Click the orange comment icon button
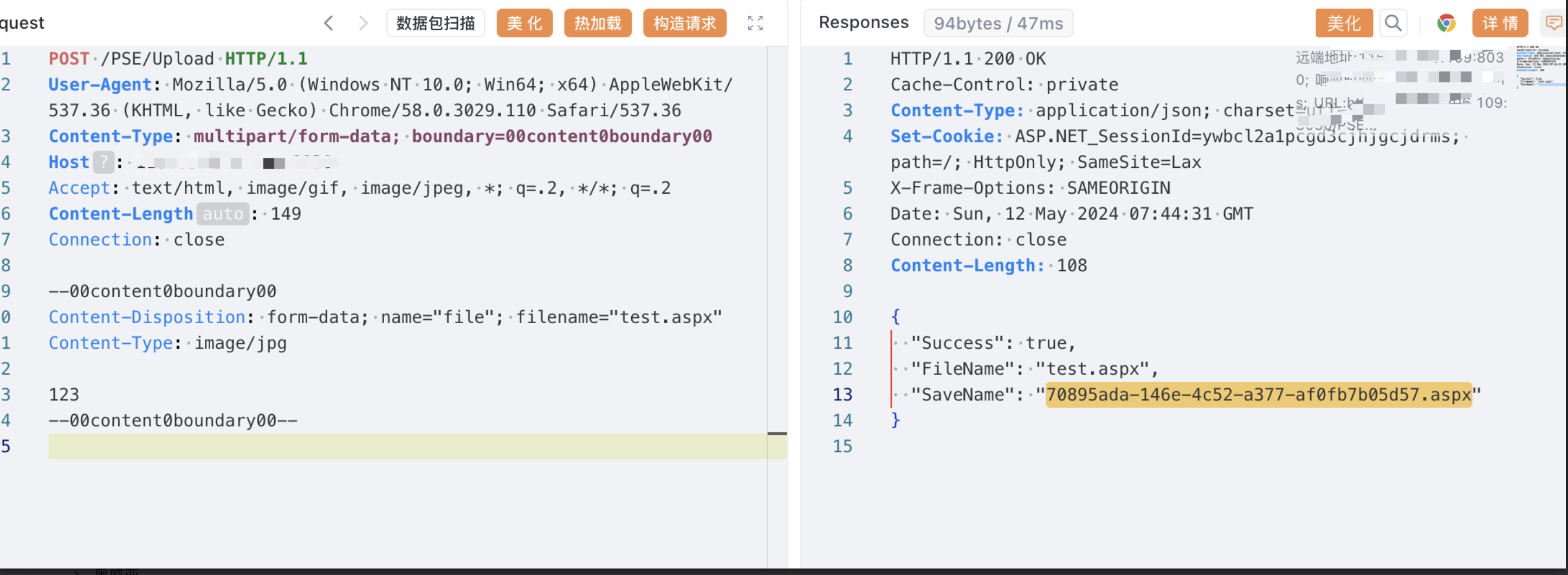Screen dimensions: 1568x575 point(1554,23)
